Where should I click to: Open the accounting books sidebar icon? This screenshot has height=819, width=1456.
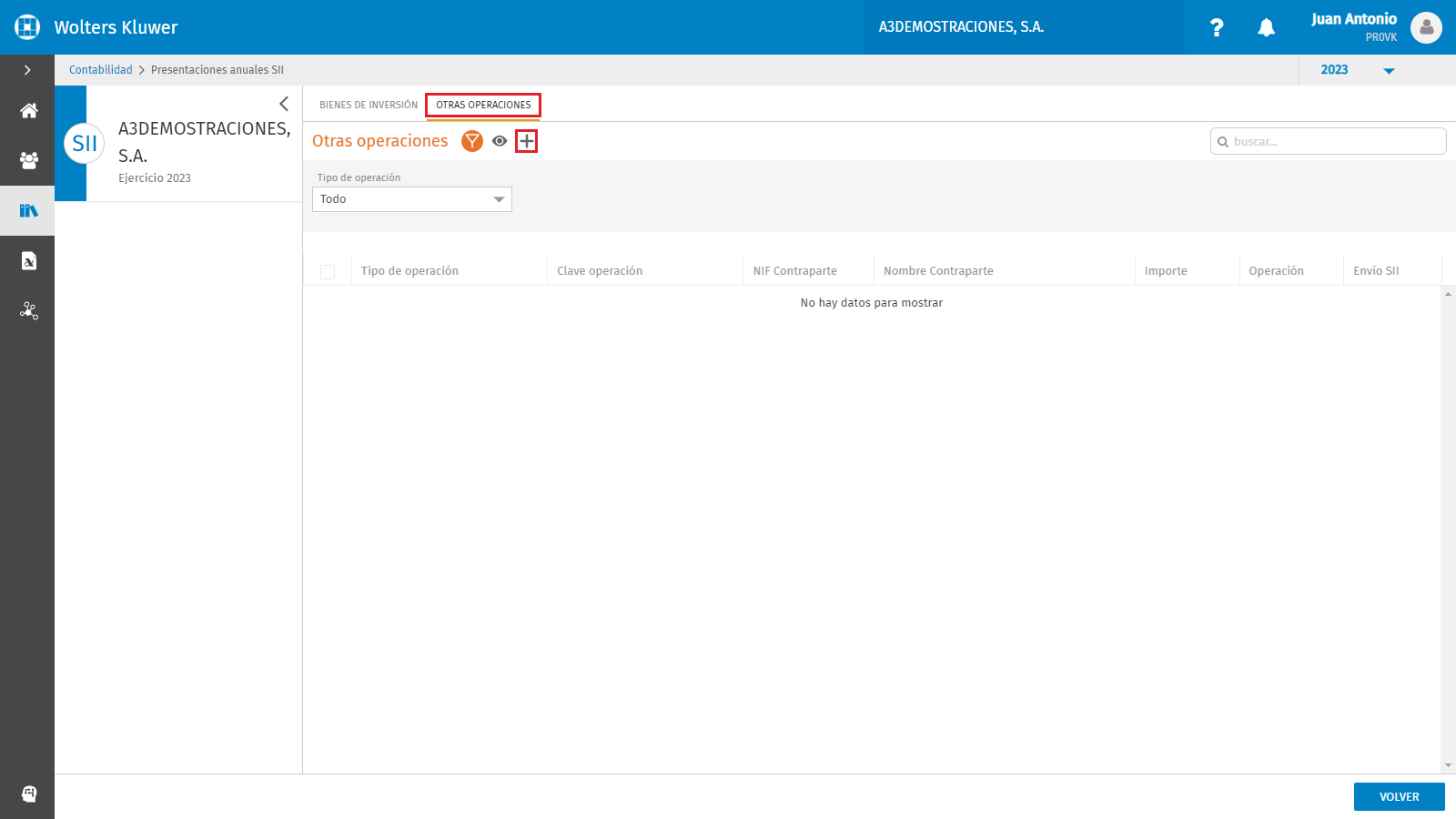29,211
